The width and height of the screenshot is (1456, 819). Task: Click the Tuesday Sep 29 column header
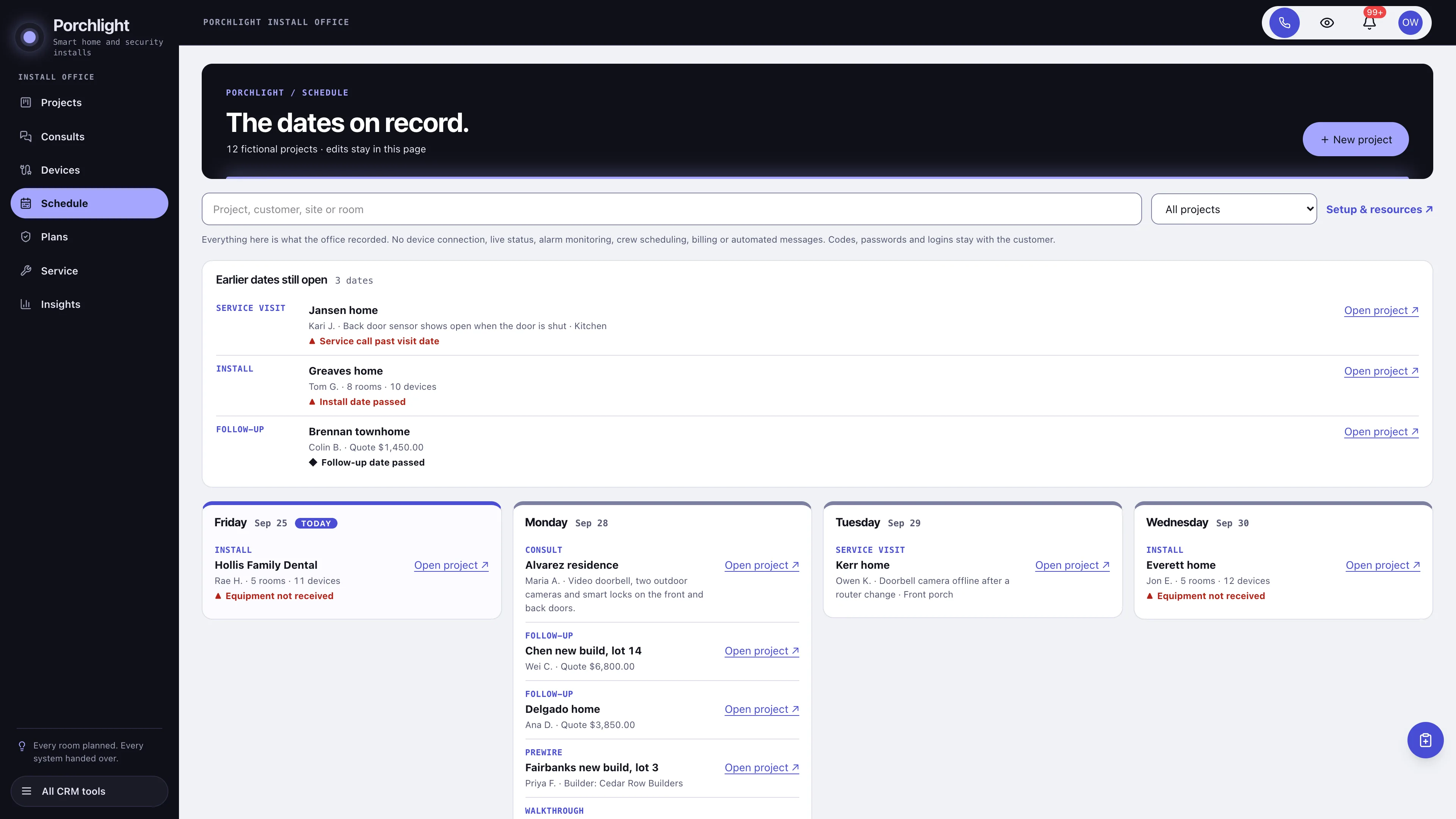pyautogui.click(x=878, y=523)
